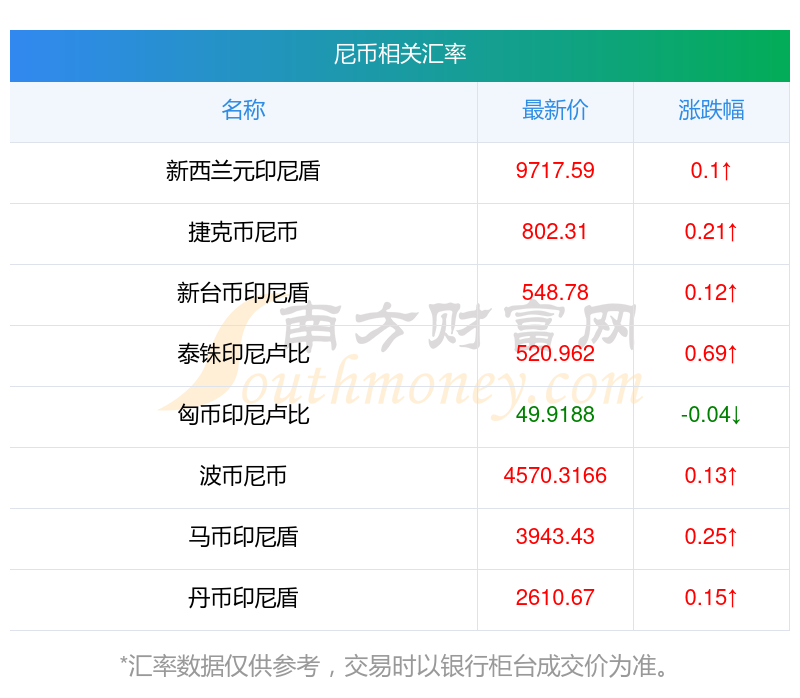
Task: Click the 涨跌幅 column header
Action: tap(711, 110)
